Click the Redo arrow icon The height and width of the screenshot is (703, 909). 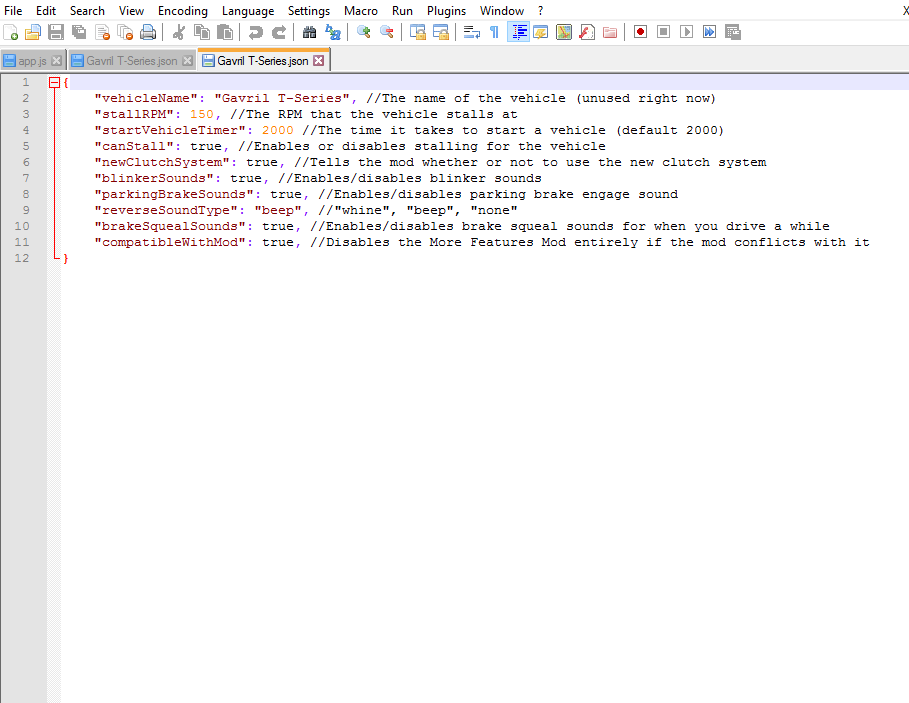[x=278, y=32]
